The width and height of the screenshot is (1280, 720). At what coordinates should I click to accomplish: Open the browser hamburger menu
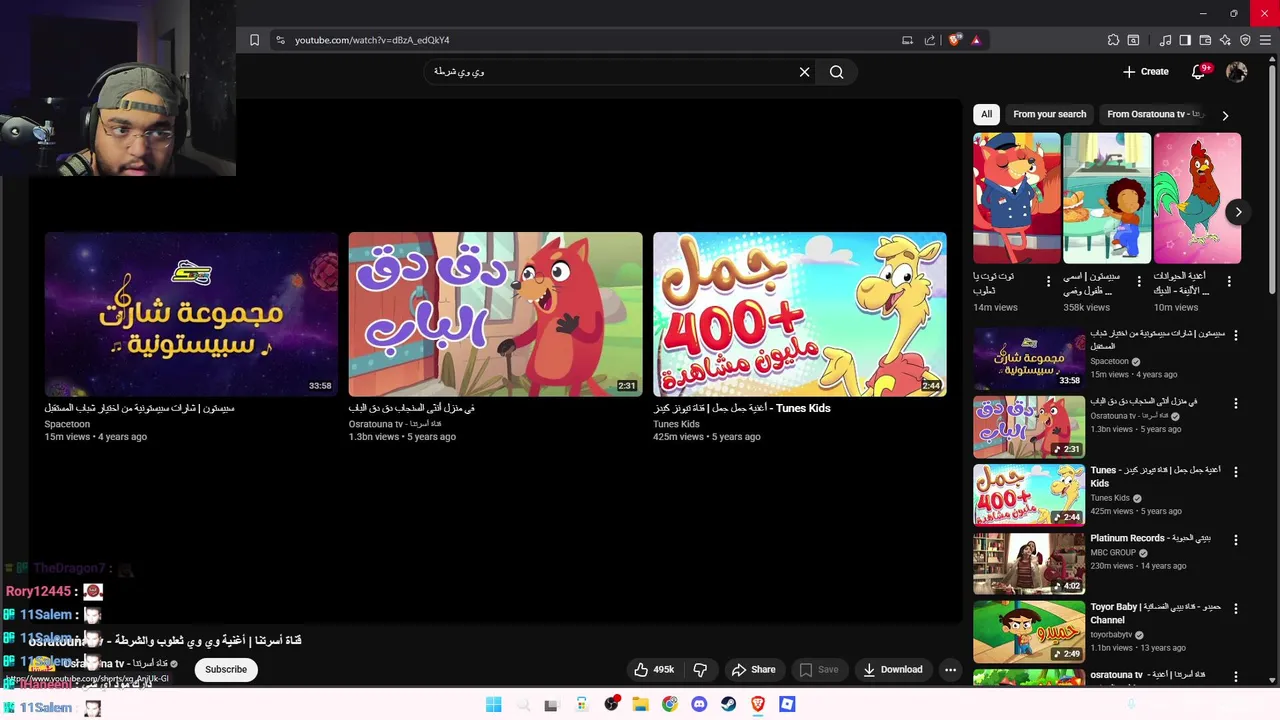1266,40
